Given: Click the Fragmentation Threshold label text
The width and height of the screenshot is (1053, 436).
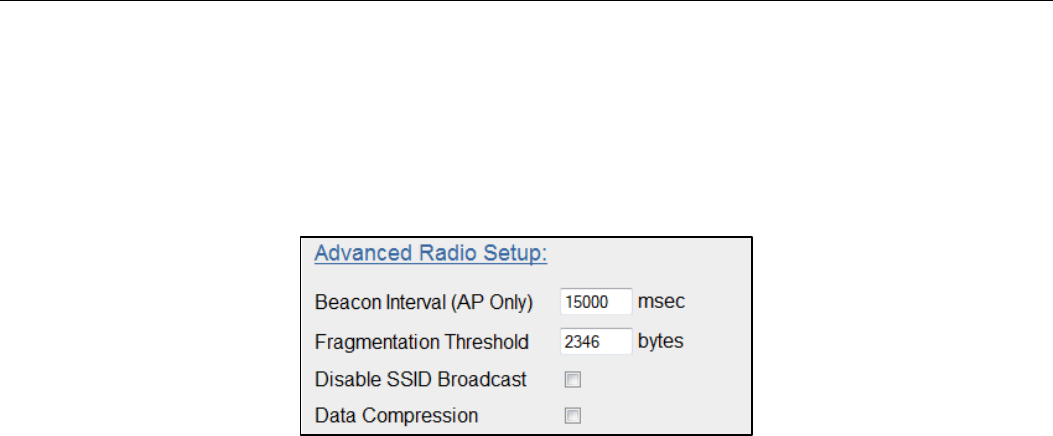Looking at the screenshot, I should click(x=421, y=342).
